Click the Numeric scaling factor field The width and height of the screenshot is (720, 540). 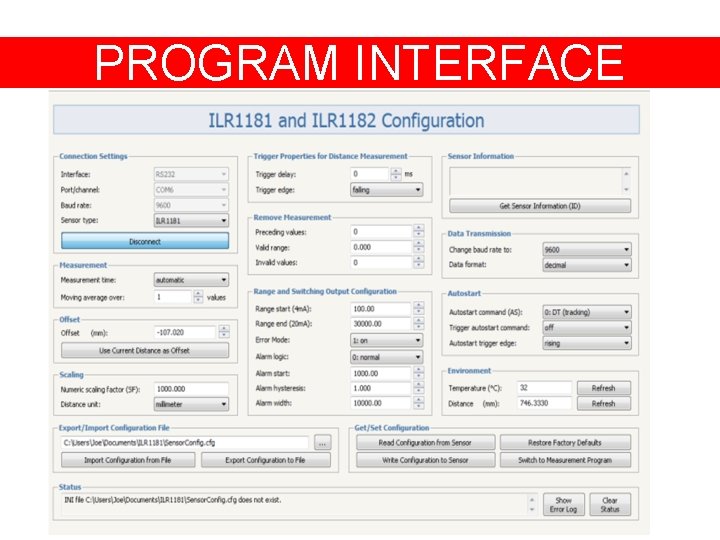click(x=191, y=389)
